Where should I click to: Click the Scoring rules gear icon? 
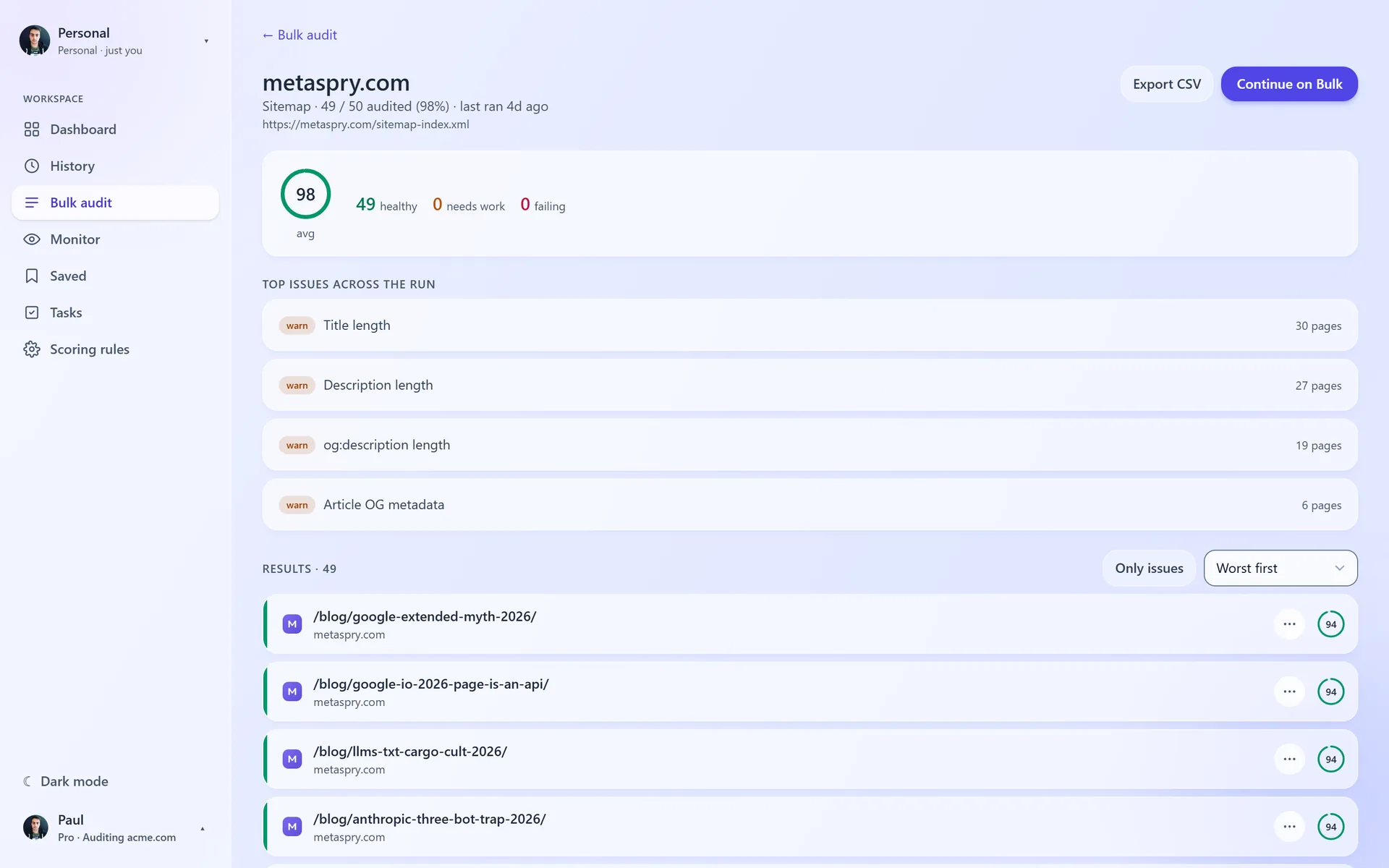(x=32, y=349)
